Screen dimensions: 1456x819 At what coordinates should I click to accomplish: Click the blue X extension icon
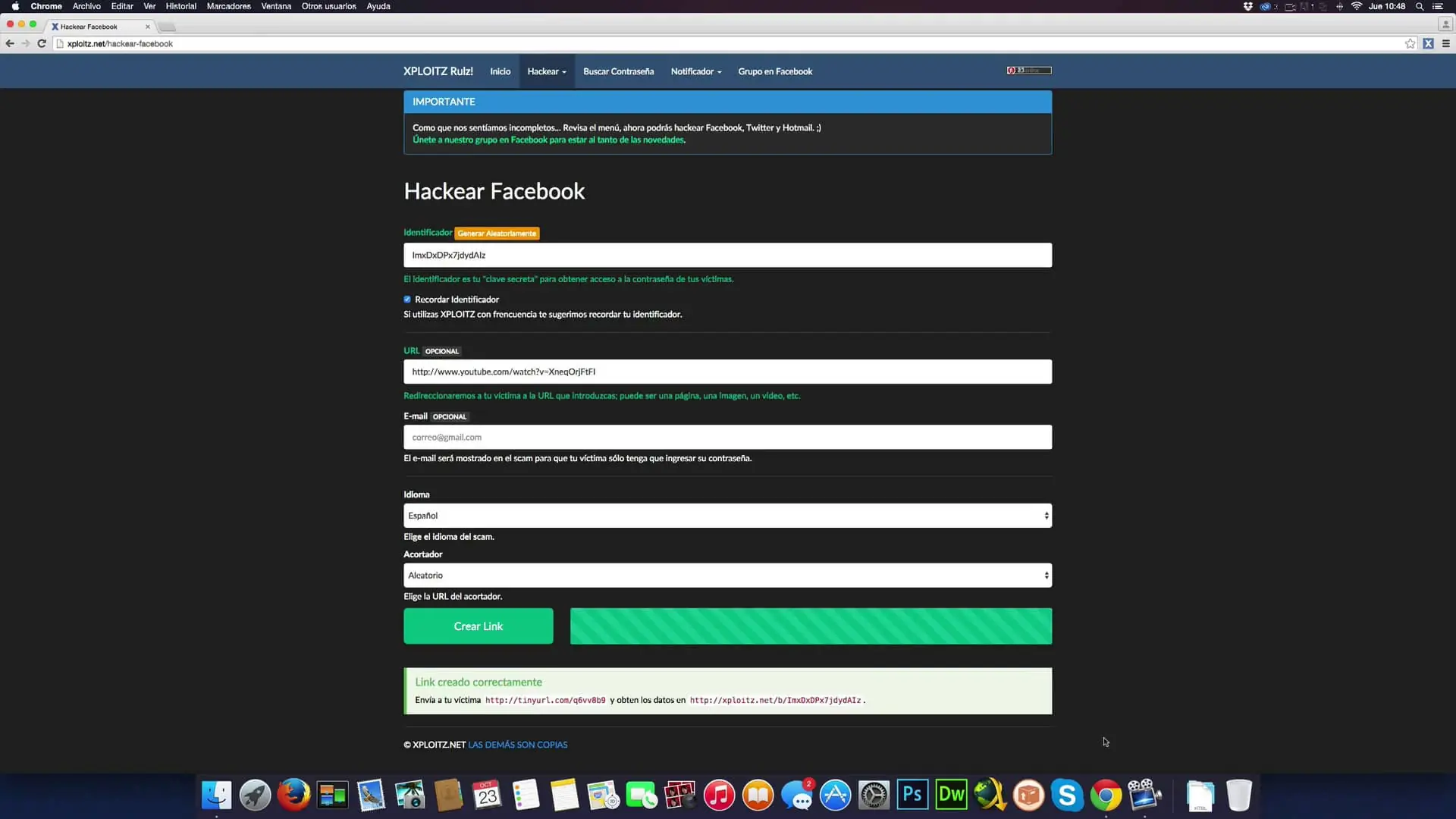(x=1428, y=44)
